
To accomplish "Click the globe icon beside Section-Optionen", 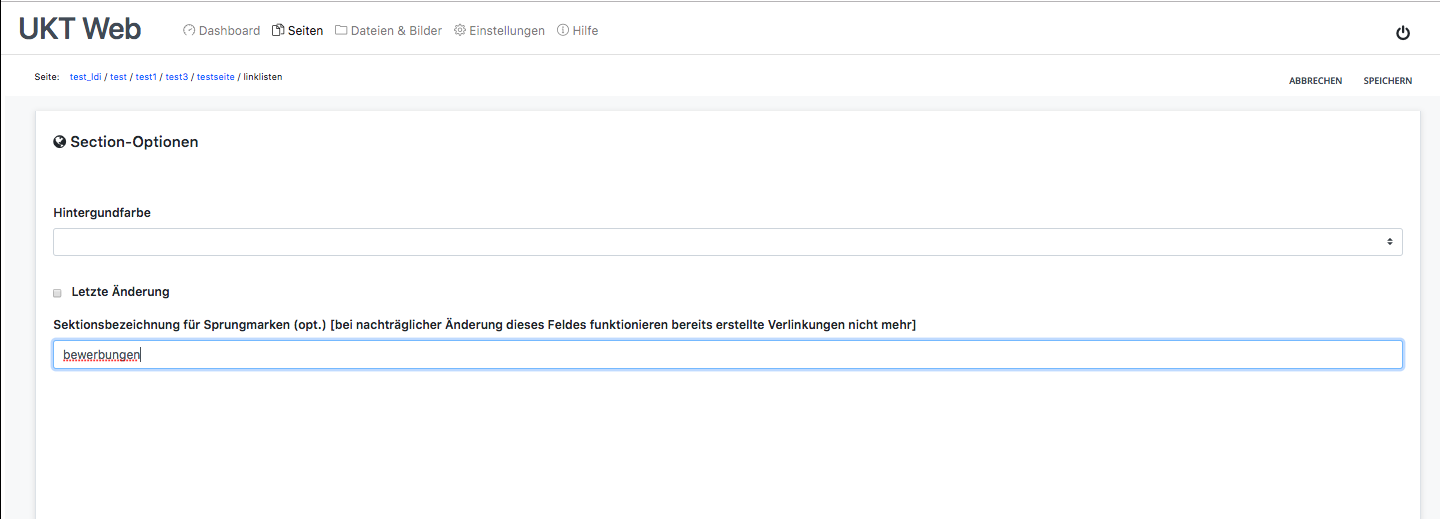I will (x=60, y=142).
